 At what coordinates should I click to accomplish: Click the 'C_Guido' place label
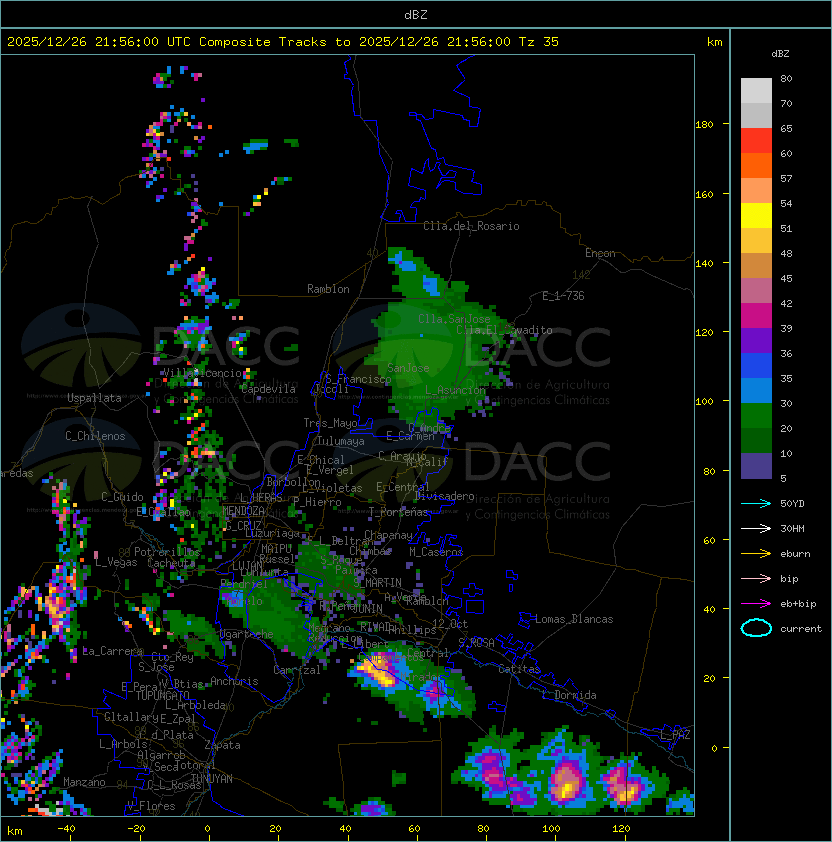coord(122,497)
